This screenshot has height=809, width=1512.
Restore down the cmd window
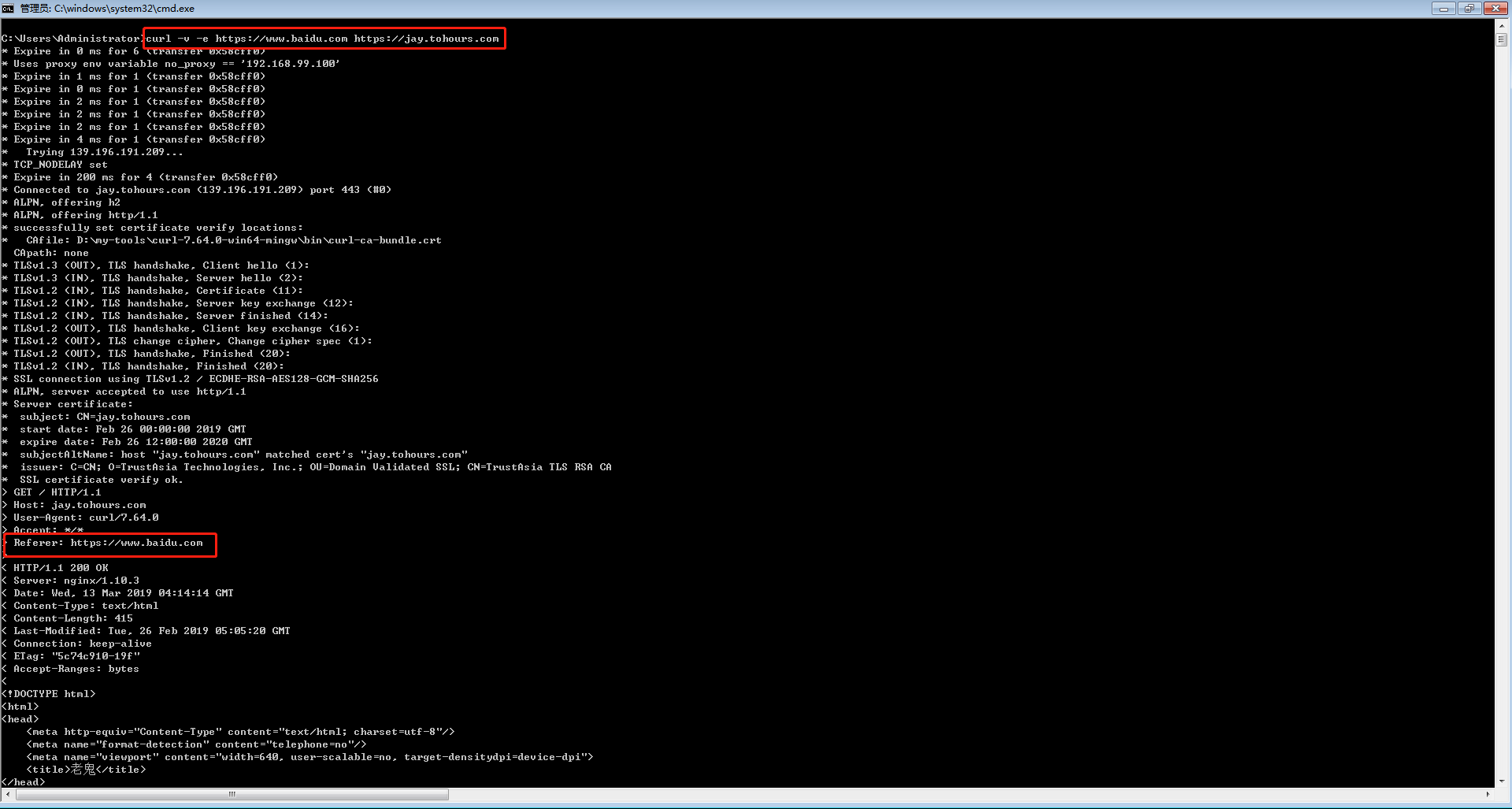(x=1469, y=9)
